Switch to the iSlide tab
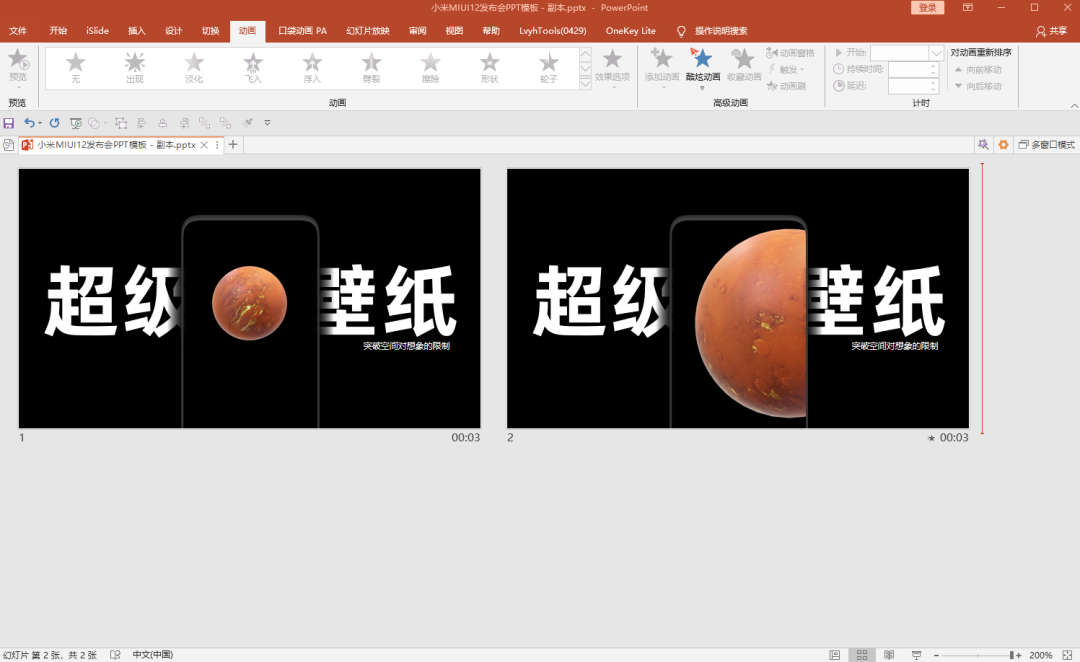The width and height of the screenshot is (1080, 662). point(97,31)
